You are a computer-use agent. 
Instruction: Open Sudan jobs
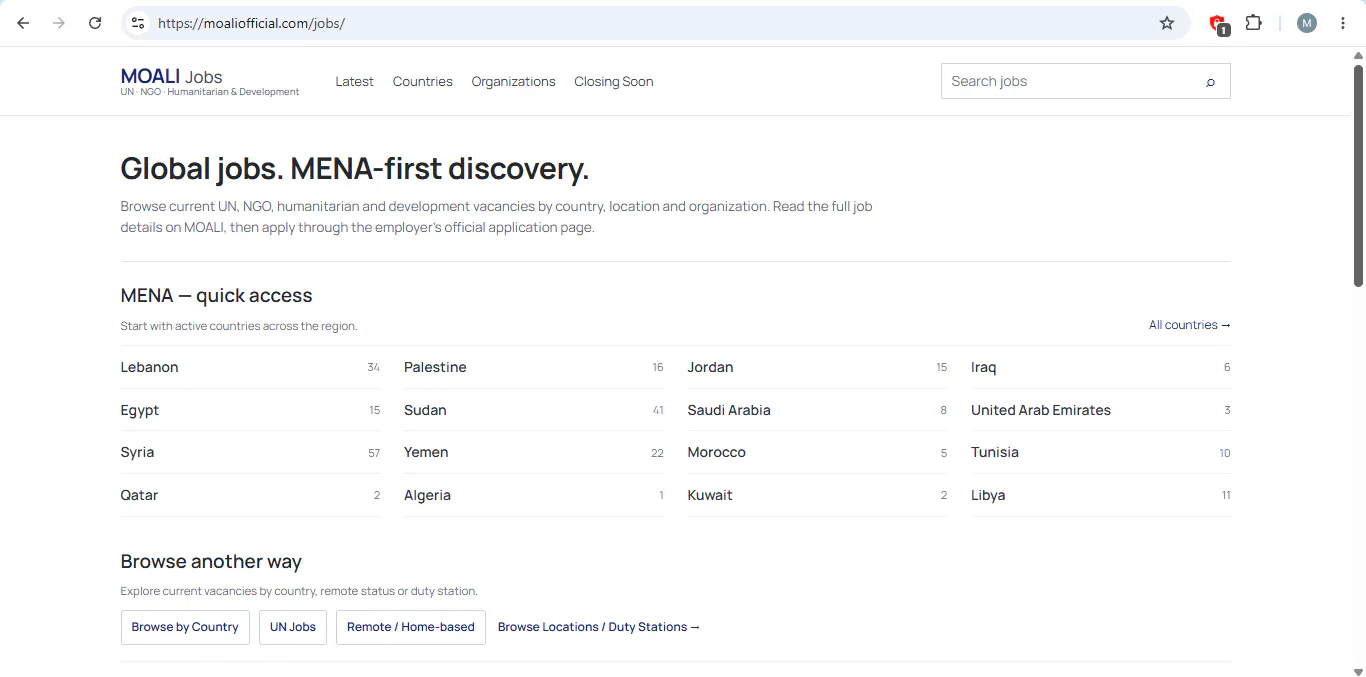[x=534, y=410]
